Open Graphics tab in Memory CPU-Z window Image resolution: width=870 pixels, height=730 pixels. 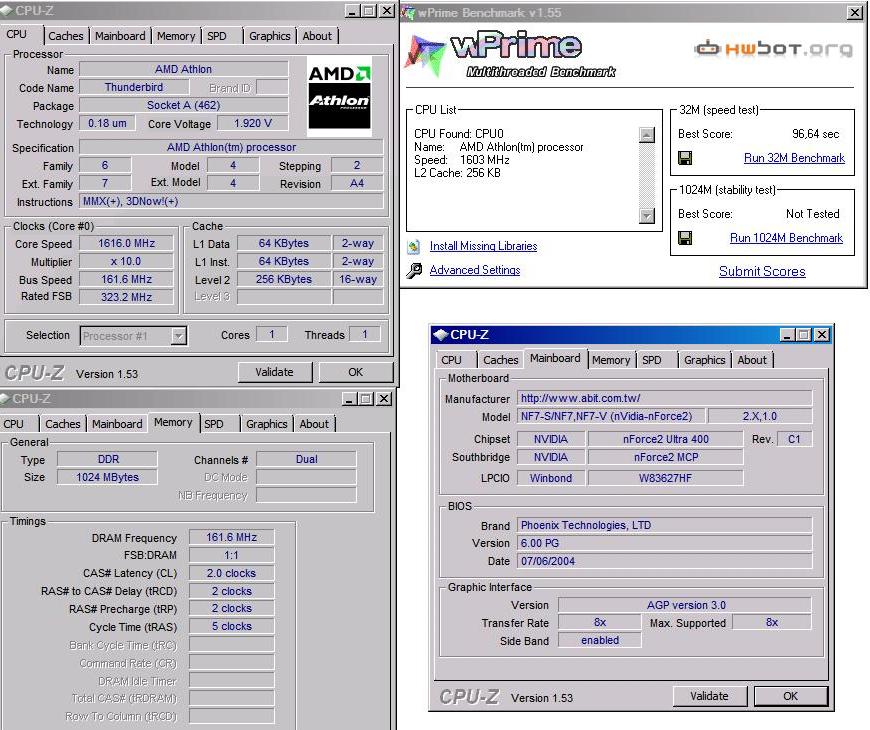(x=267, y=424)
